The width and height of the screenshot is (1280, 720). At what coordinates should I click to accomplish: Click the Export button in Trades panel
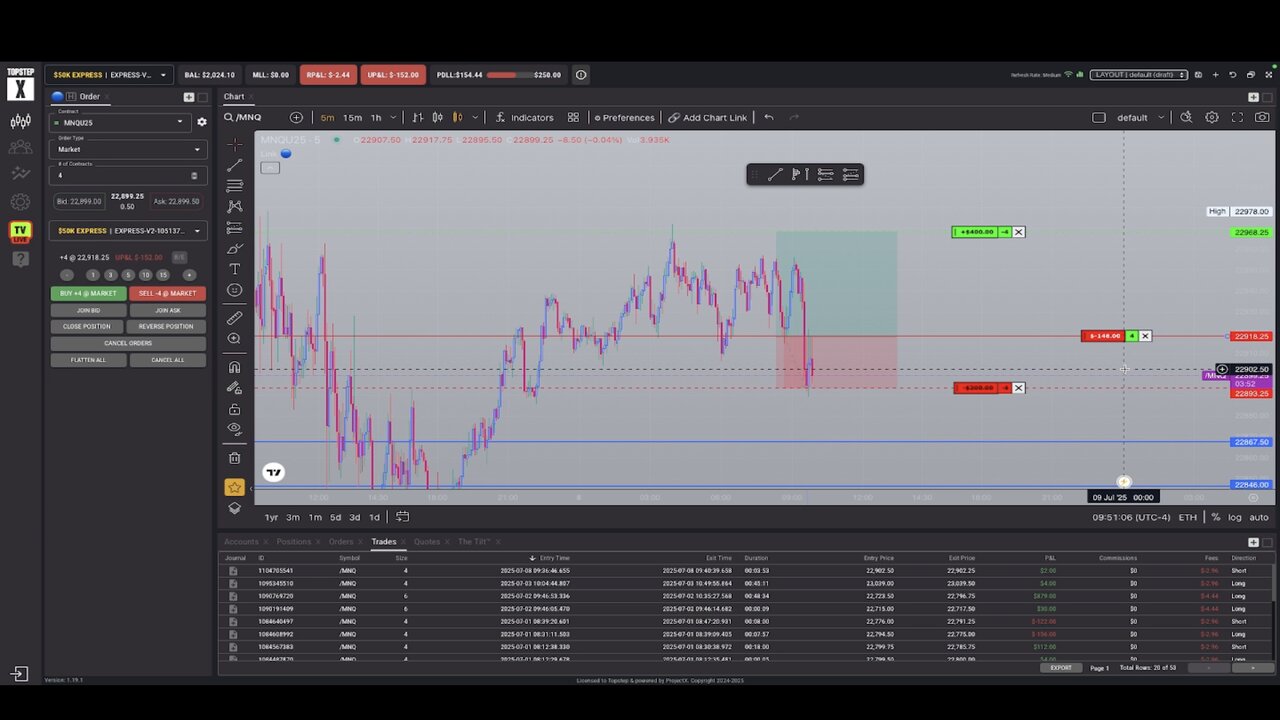coord(1061,667)
